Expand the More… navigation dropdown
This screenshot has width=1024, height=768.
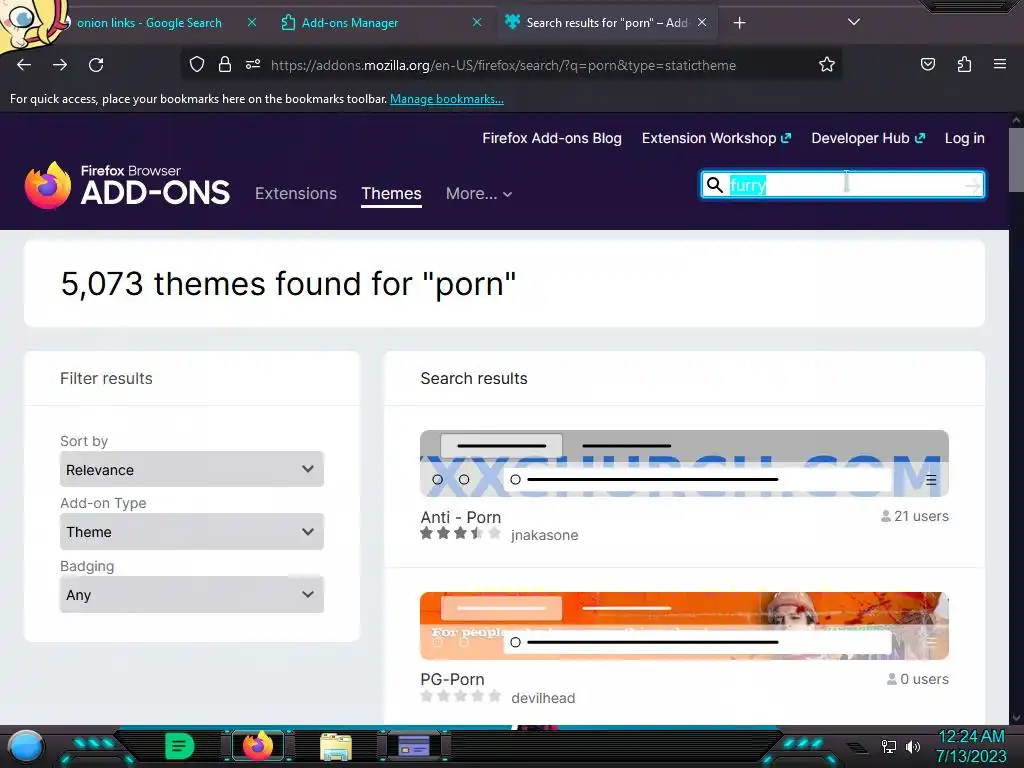click(479, 193)
